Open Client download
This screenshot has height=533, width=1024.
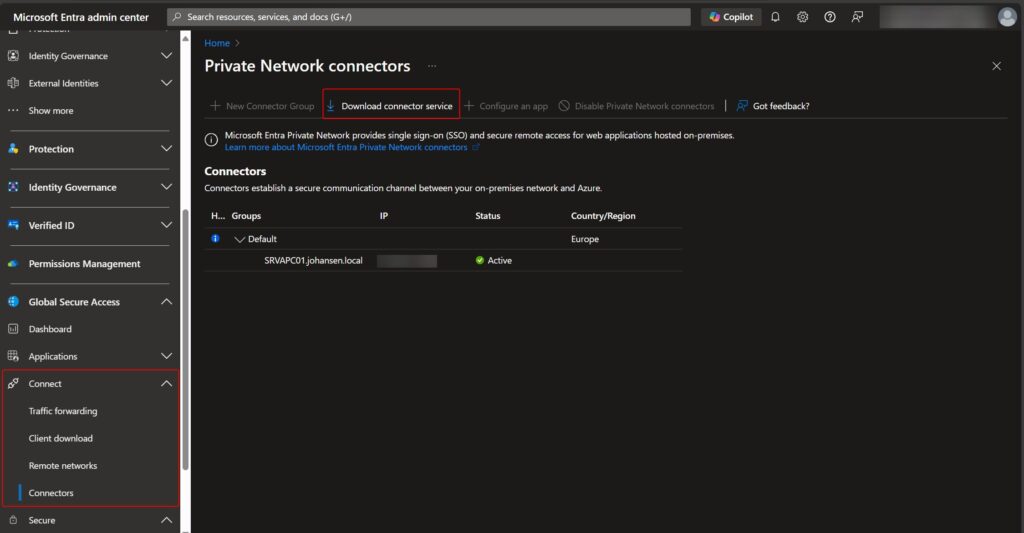click(x=61, y=438)
